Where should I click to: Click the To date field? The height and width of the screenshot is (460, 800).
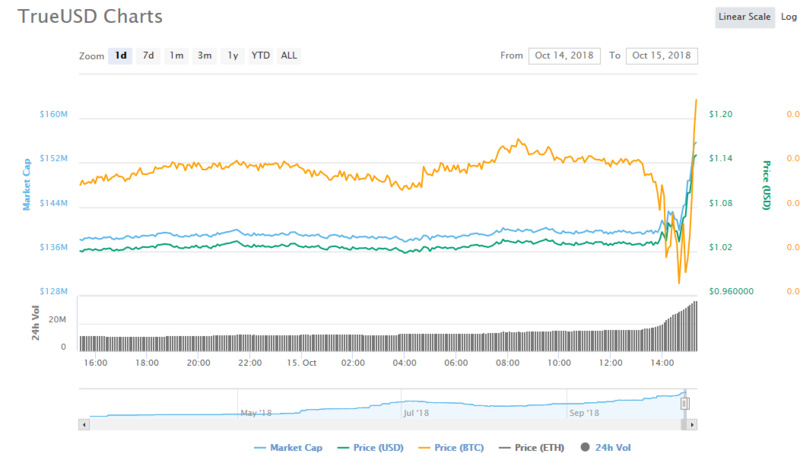coord(662,56)
